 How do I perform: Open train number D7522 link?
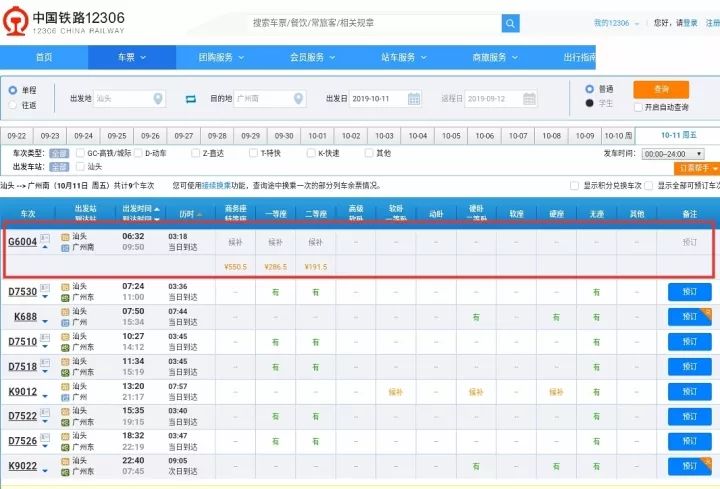click(22, 416)
